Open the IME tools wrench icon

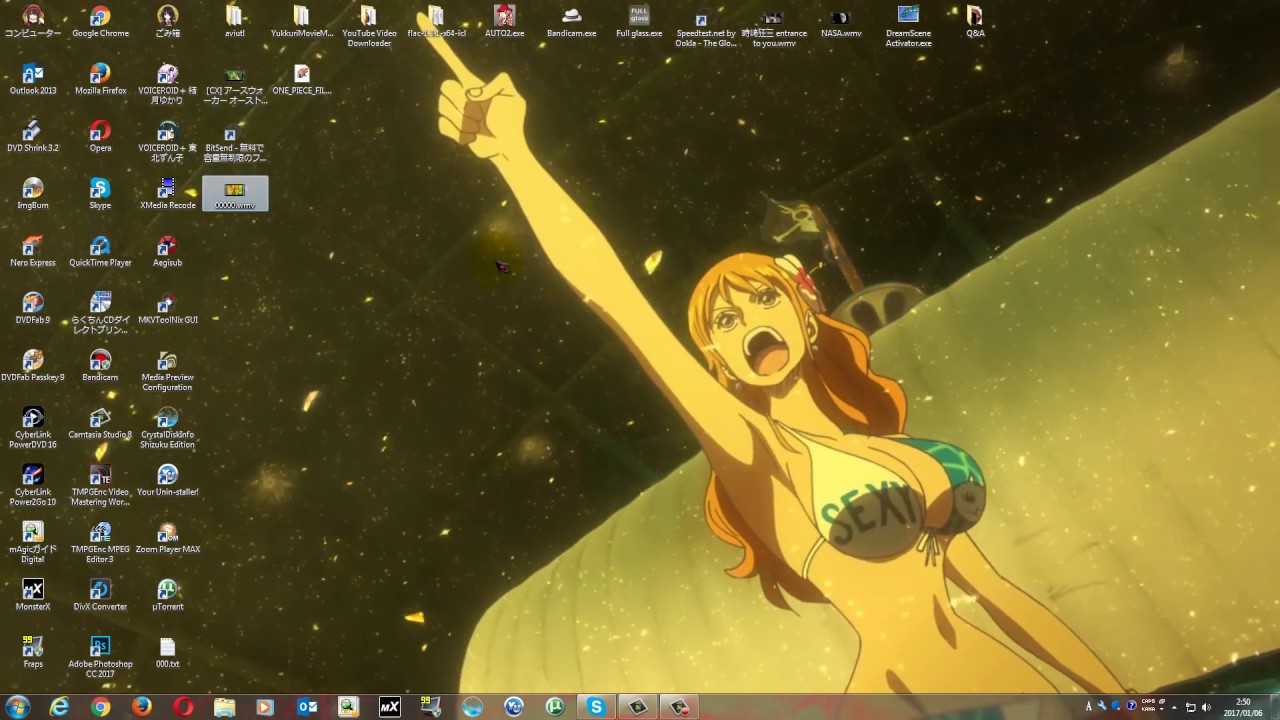point(1102,706)
